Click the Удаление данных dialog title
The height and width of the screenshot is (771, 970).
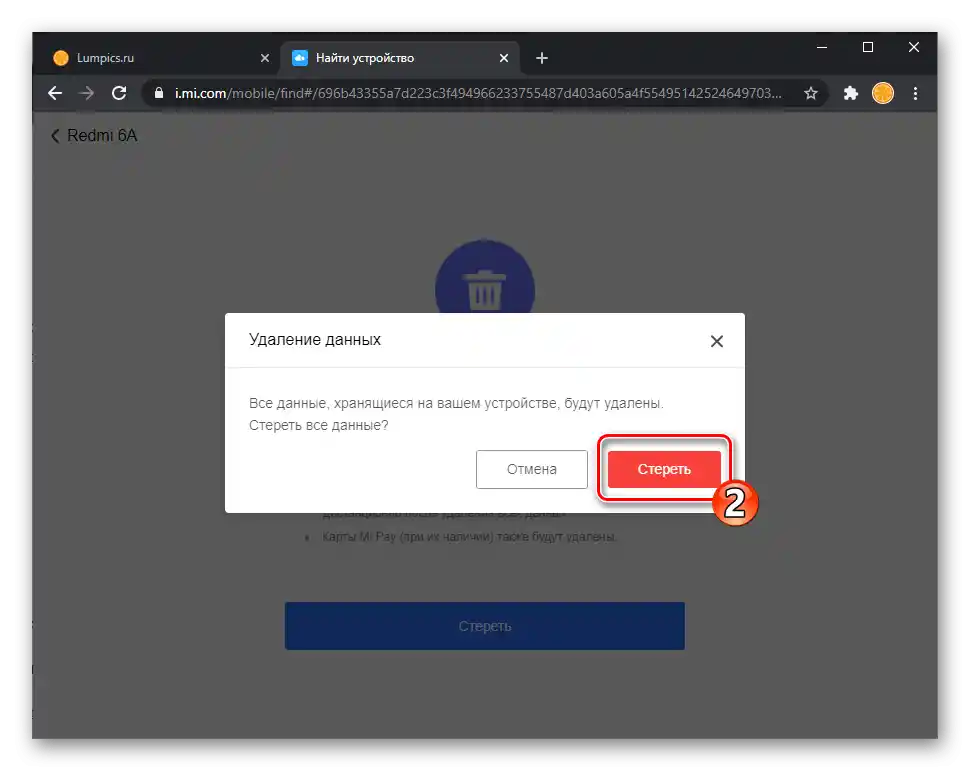pyautogui.click(x=314, y=340)
